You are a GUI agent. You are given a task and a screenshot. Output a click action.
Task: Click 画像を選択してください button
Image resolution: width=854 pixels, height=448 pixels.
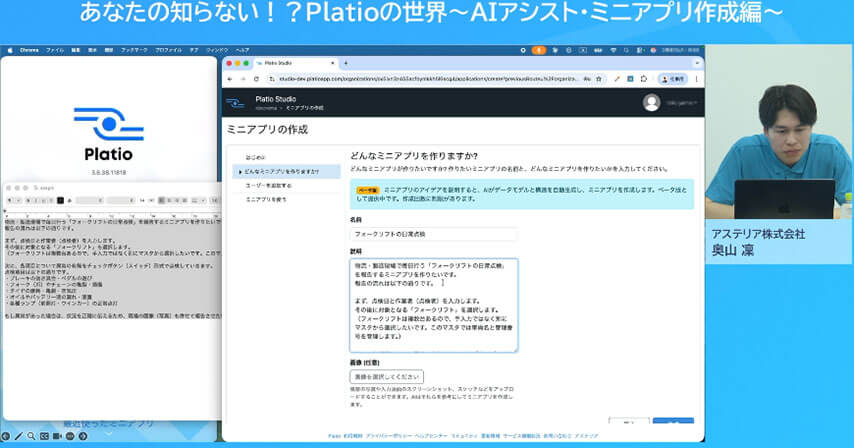(386, 377)
